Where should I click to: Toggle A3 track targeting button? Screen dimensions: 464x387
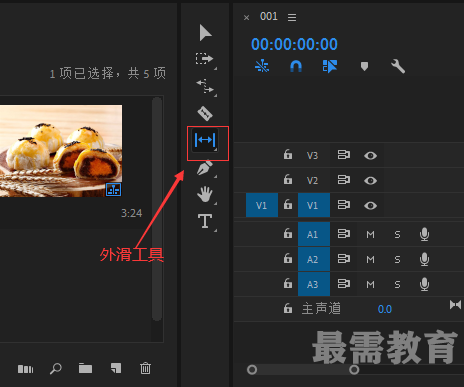pos(314,284)
